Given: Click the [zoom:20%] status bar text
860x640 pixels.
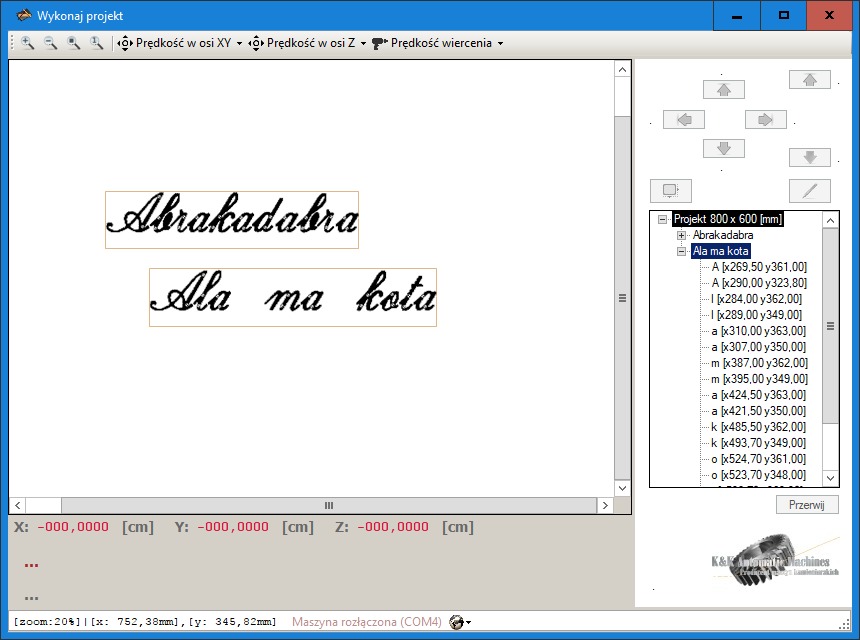Looking at the screenshot, I should [47, 622].
